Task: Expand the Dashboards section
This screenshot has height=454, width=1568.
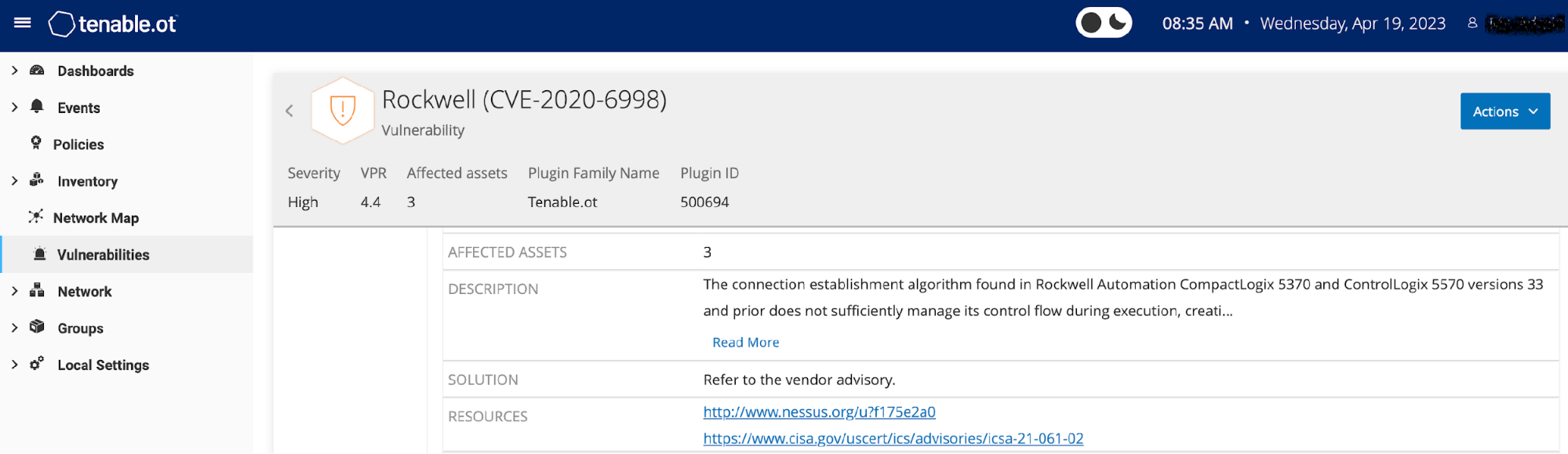Action: (x=14, y=71)
